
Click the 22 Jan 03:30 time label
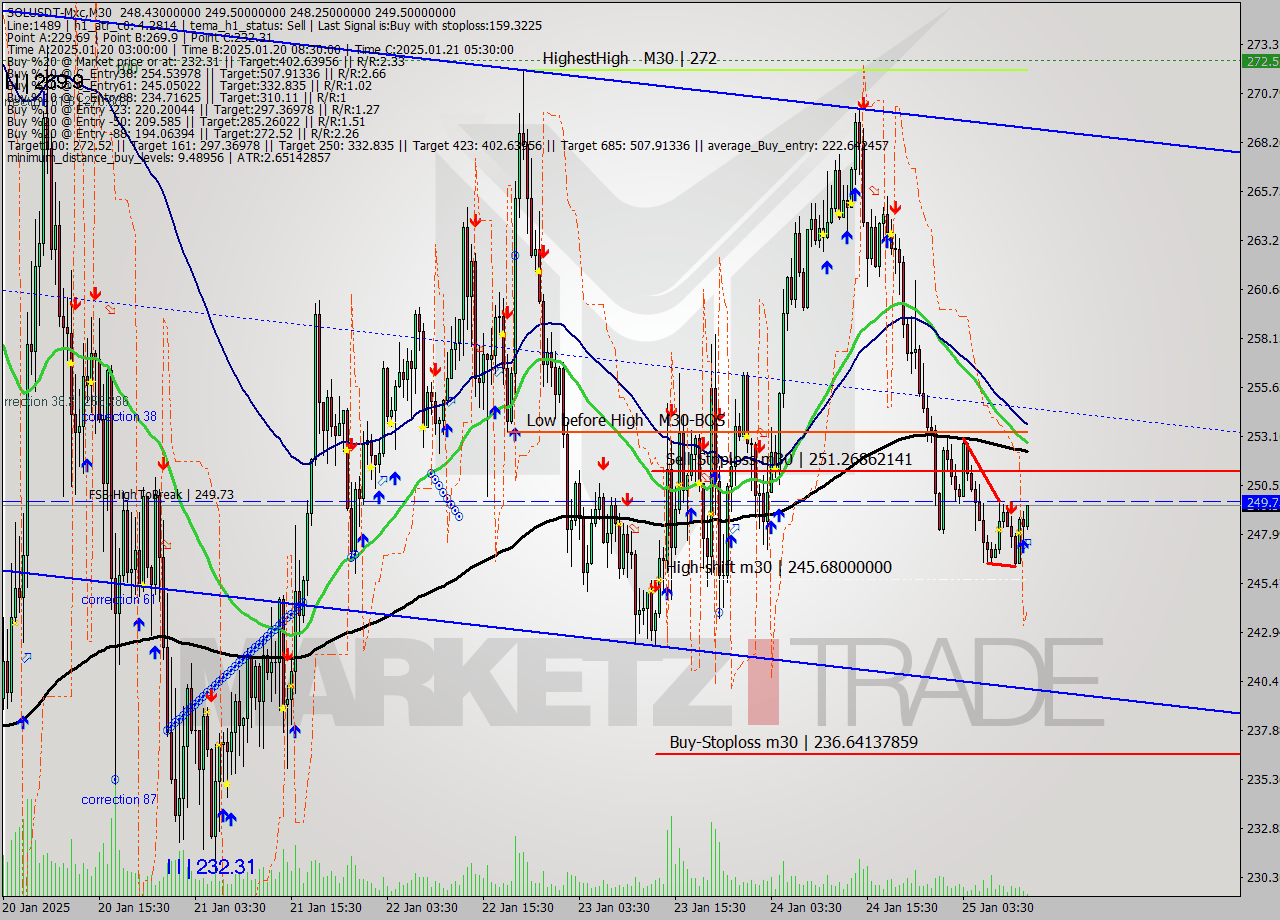[421, 908]
